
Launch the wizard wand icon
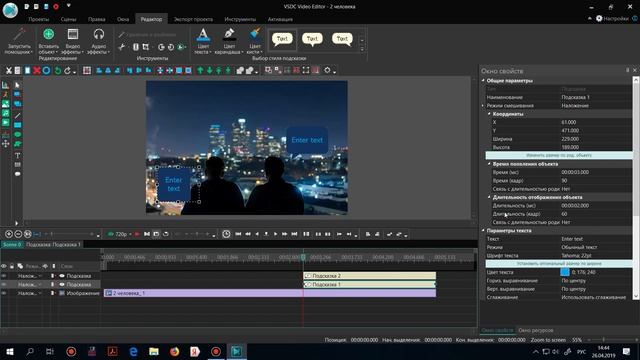(x=19, y=34)
